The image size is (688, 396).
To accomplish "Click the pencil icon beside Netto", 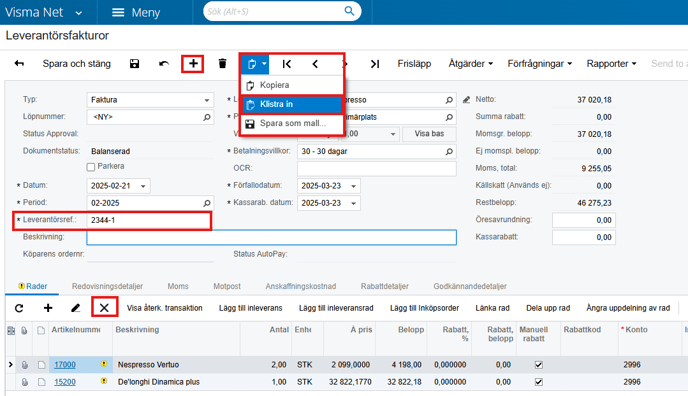I will click(x=466, y=100).
